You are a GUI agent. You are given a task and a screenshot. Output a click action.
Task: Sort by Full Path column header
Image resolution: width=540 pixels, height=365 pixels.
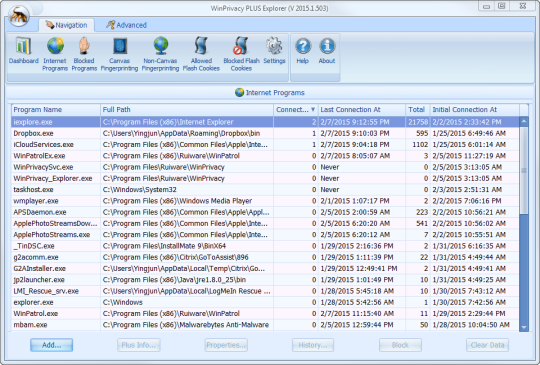187,110
